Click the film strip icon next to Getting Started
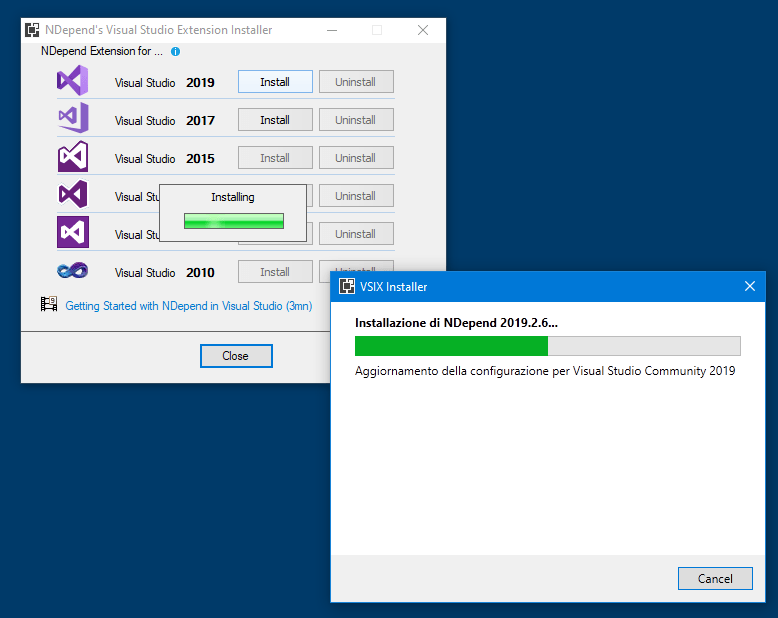Image resolution: width=778 pixels, height=618 pixels. tap(49, 304)
